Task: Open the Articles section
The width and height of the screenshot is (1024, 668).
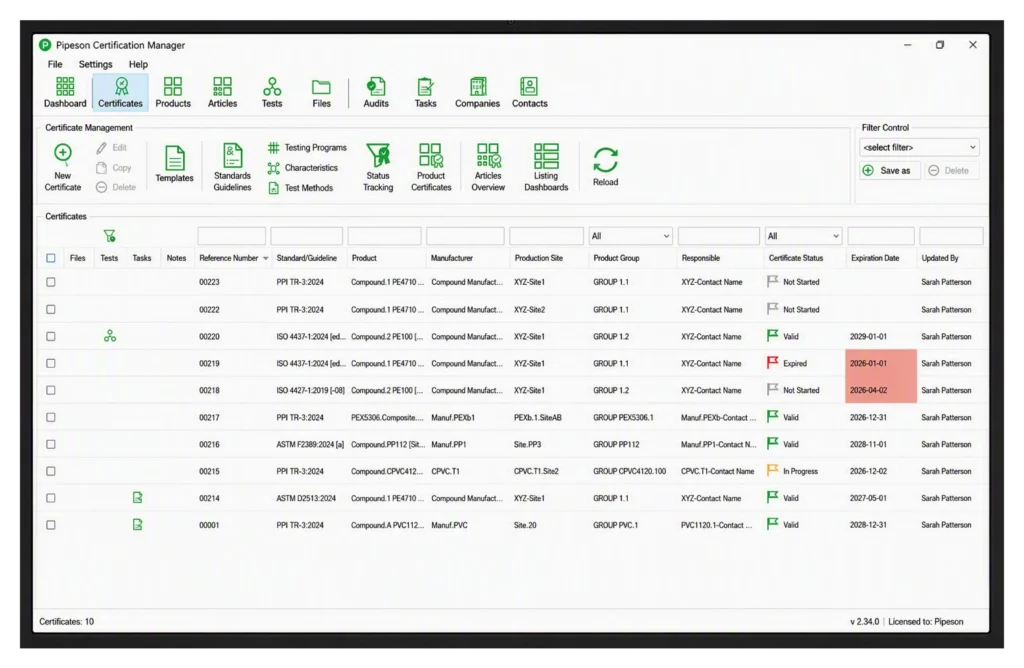Action: pos(222,92)
